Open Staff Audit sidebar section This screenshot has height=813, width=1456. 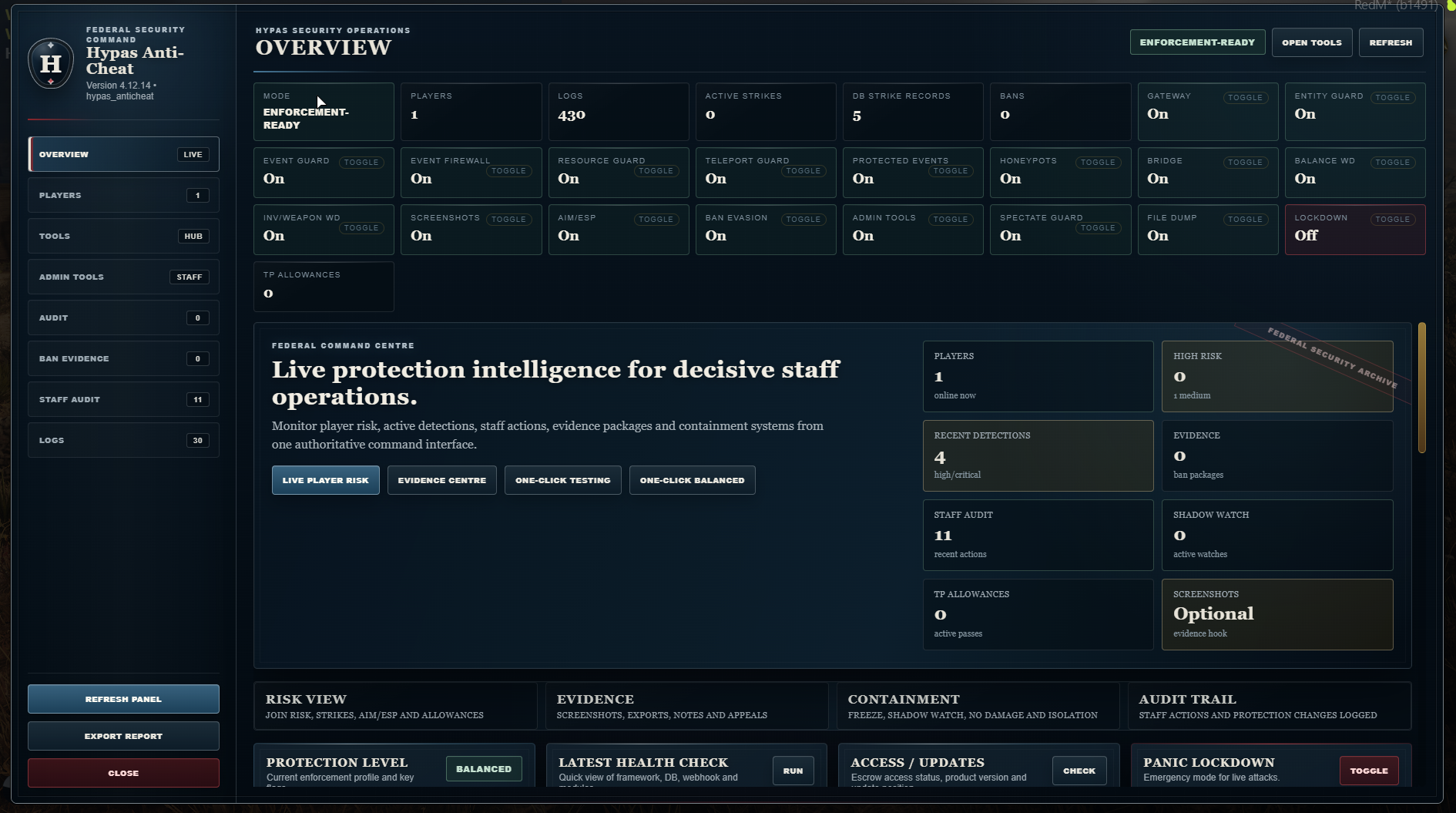[123, 399]
